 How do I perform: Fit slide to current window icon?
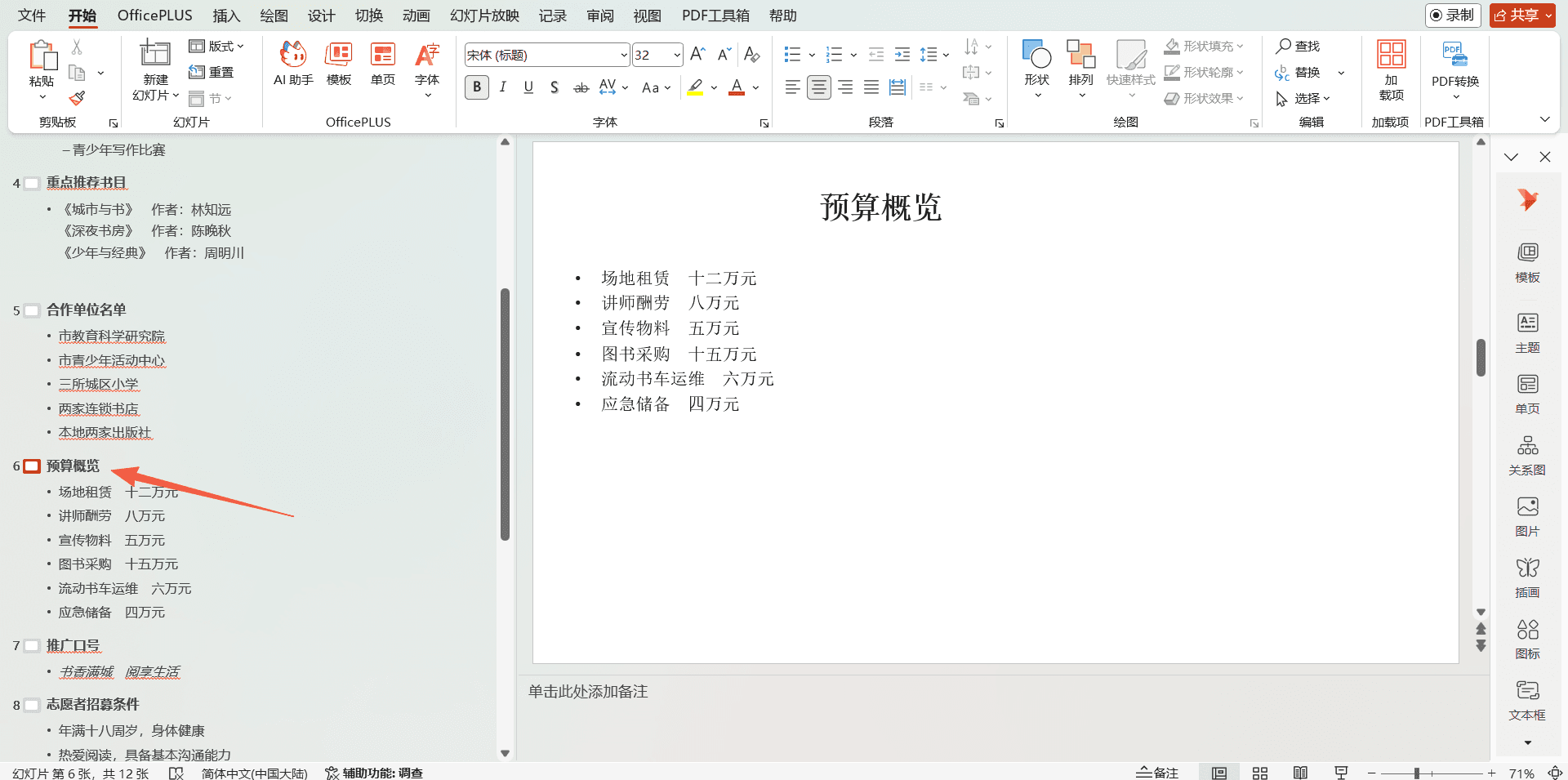pyautogui.click(x=1555, y=773)
